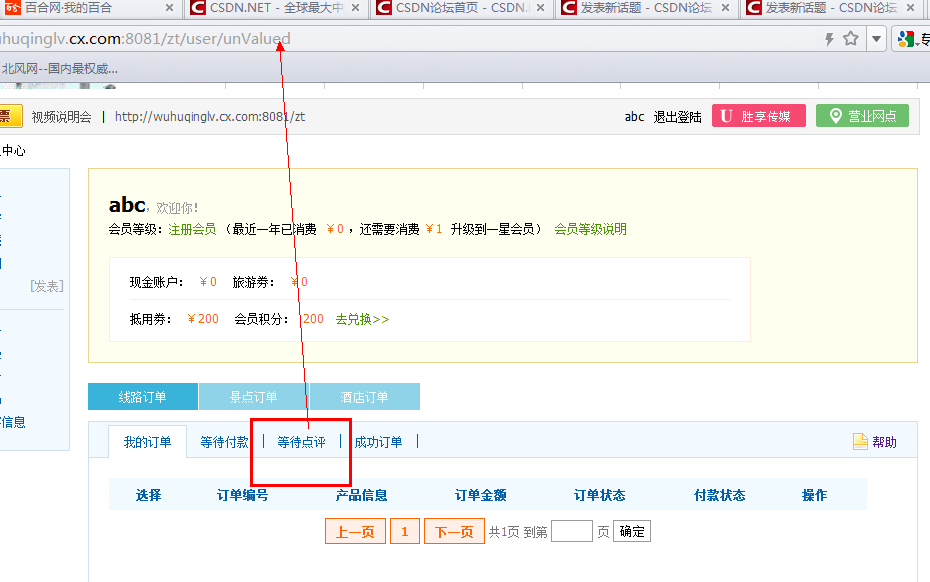Open 会员等级说明 link
930x582 pixels.
pos(590,229)
